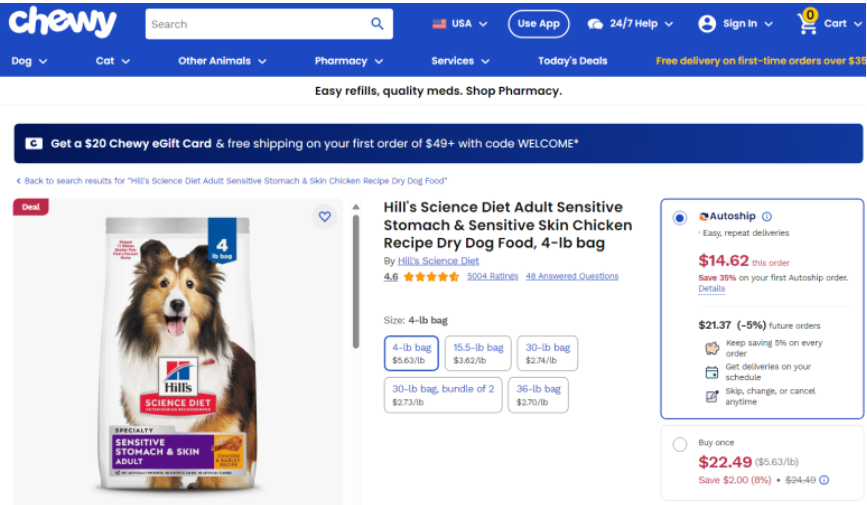Click the Sign In profile icon
This screenshot has width=867, height=505.
tap(707, 23)
